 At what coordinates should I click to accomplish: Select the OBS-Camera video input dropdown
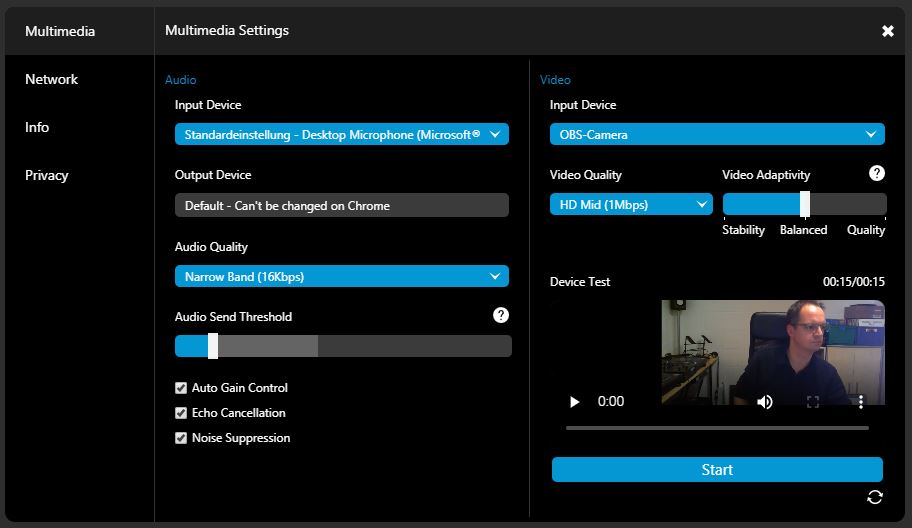point(716,134)
